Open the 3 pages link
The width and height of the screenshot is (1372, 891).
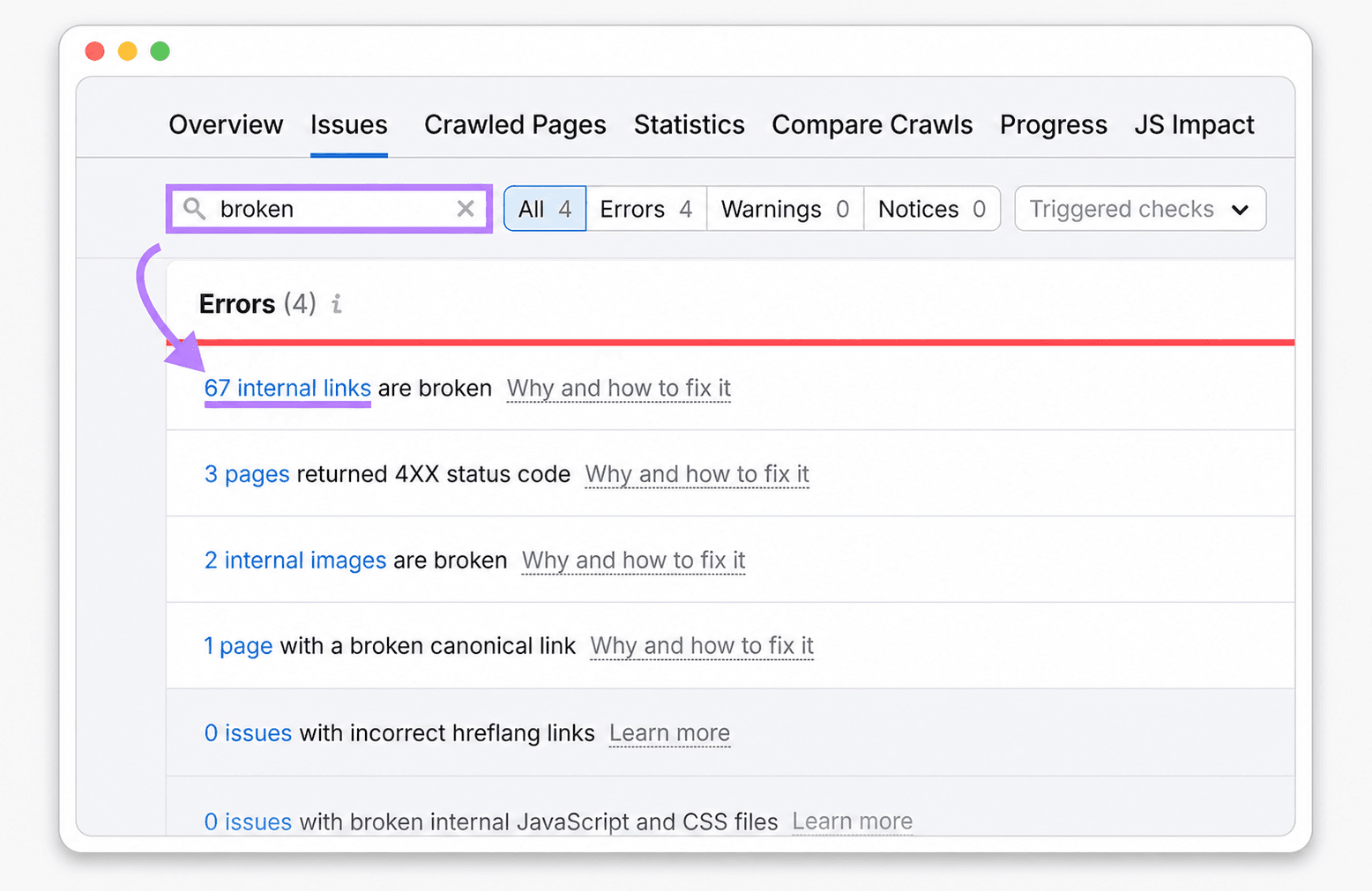247,474
